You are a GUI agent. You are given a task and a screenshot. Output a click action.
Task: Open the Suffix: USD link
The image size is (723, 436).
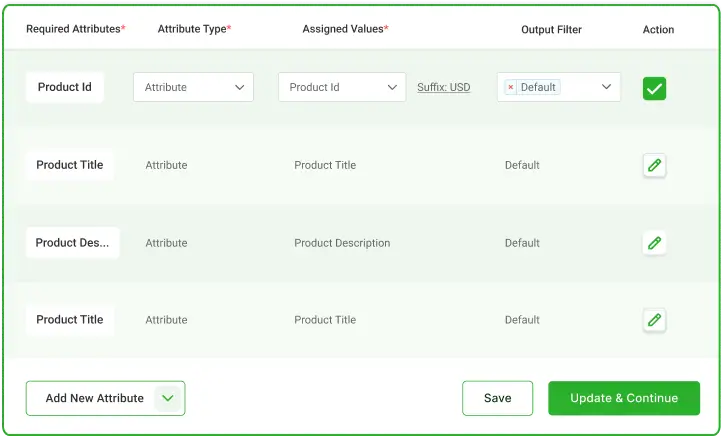click(x=443, y=88)
